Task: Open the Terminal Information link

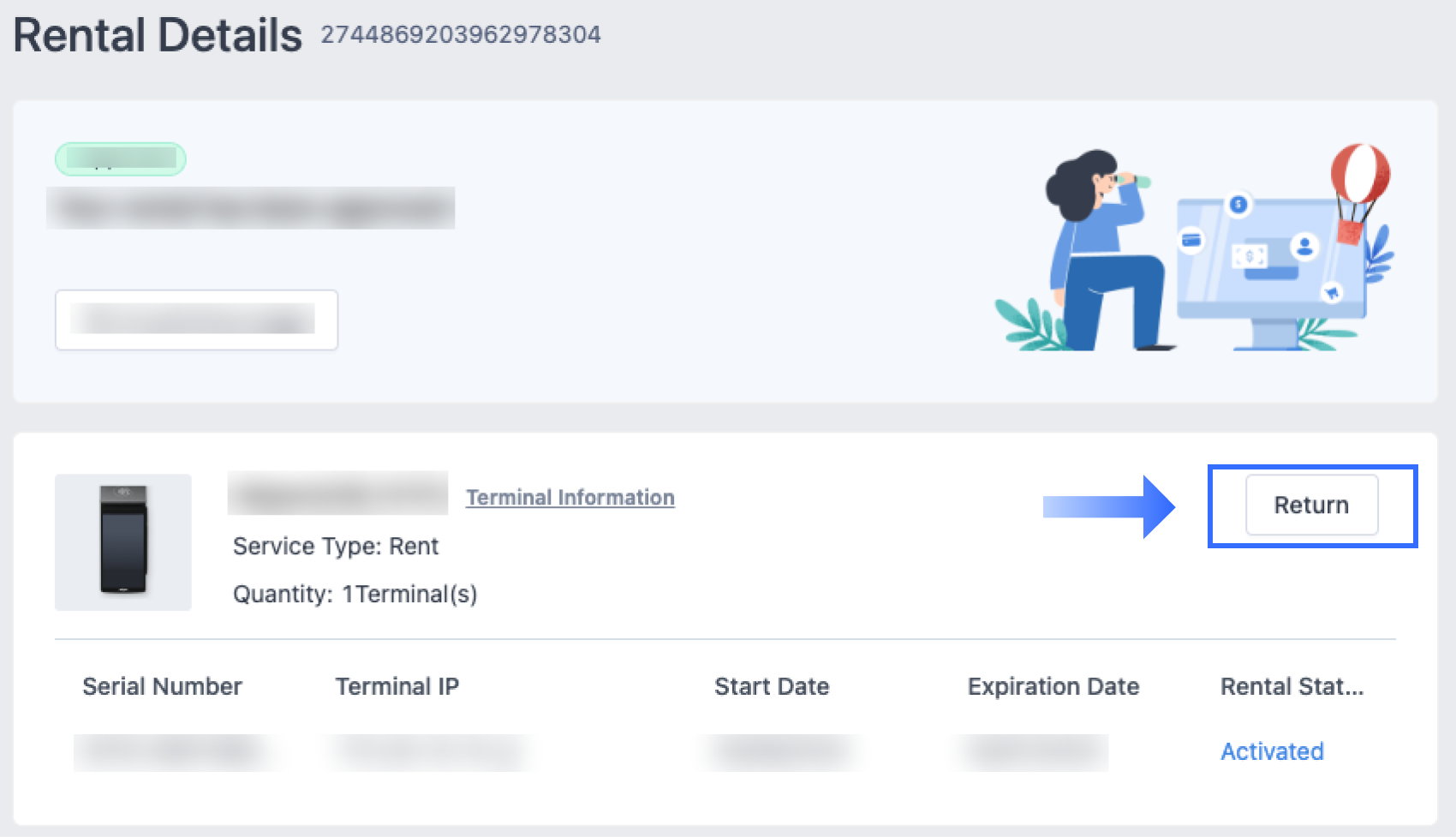Action: [570, 498]
